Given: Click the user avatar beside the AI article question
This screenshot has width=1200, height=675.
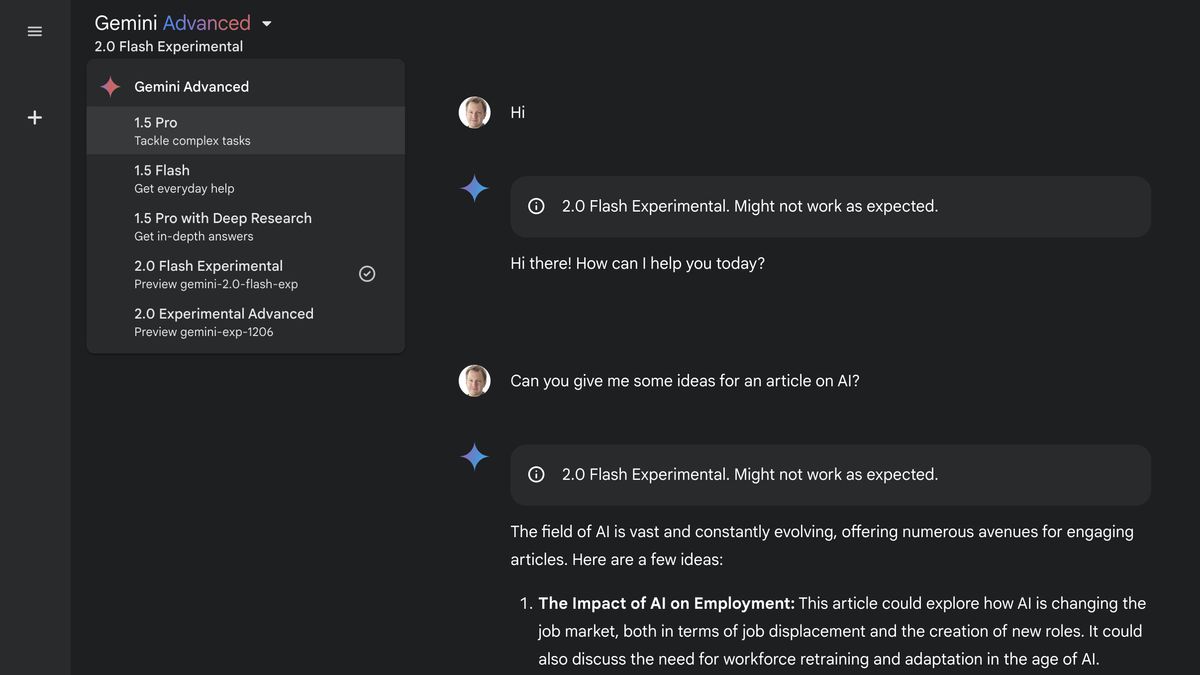Looking at the screenshot, I should click(x=474, y=380).
